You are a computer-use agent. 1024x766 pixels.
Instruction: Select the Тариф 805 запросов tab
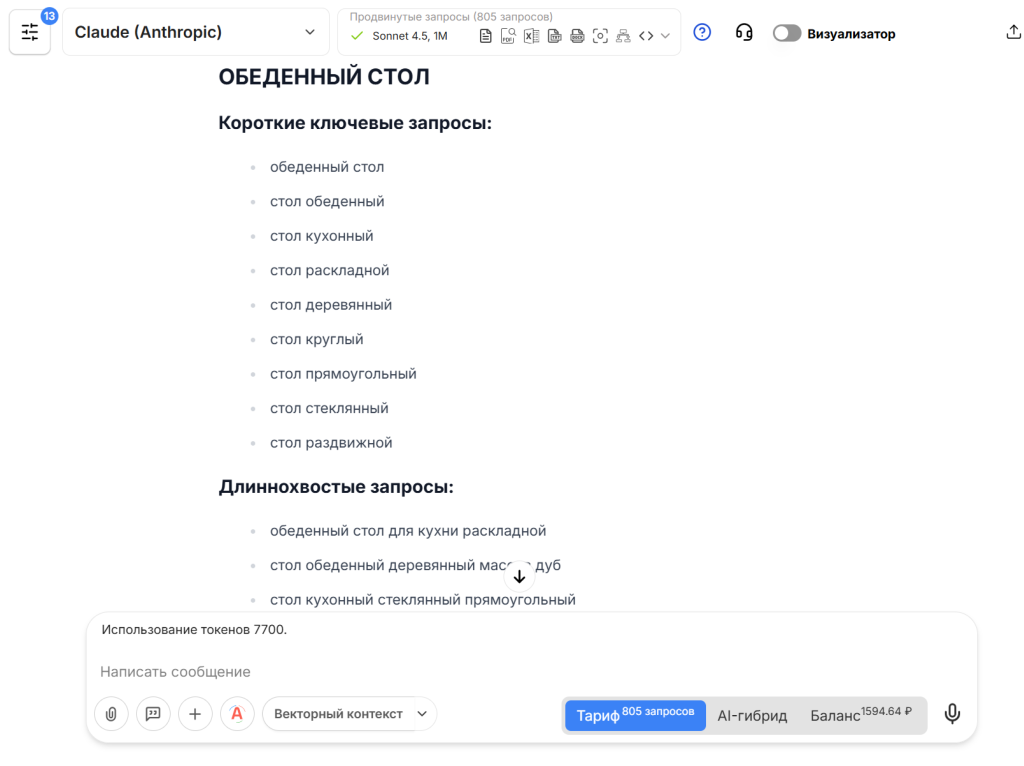pyautogui.click(x=634, y=715)
